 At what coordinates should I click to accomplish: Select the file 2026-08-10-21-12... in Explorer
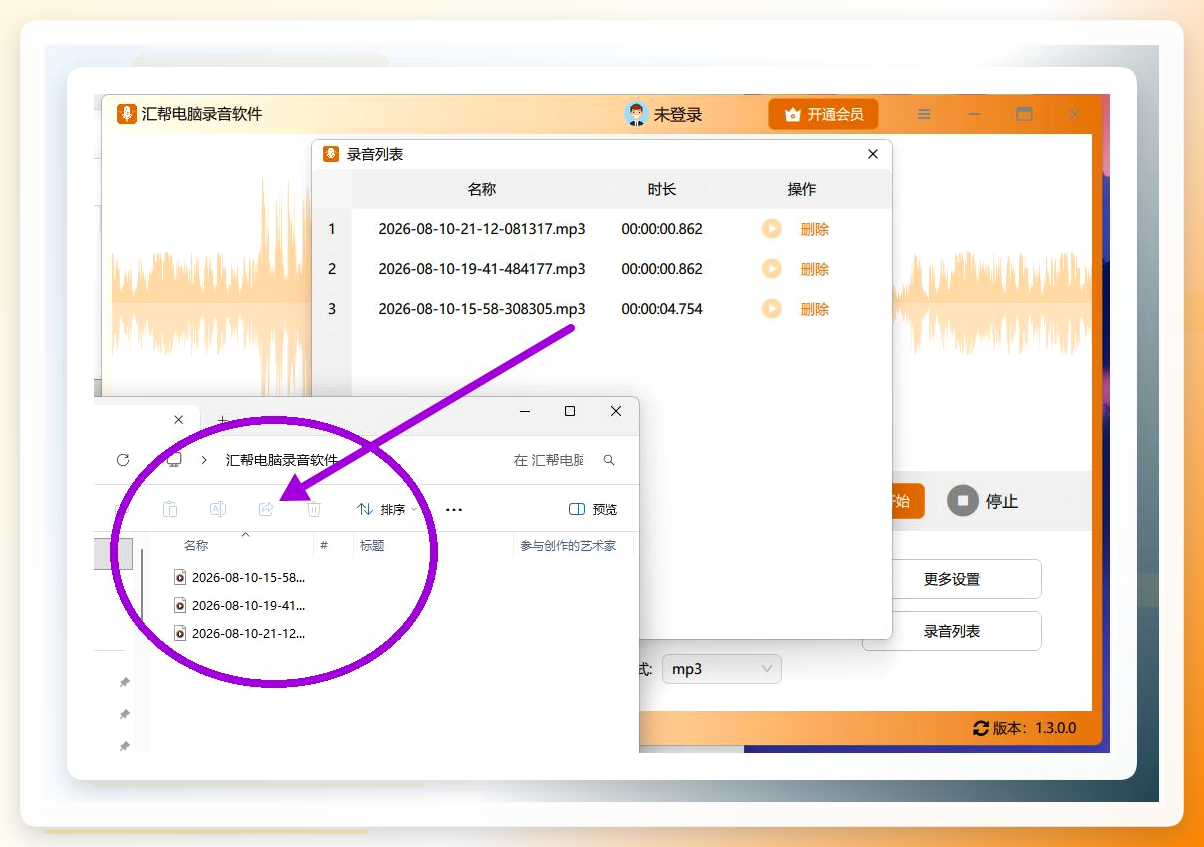coord(248,633)
